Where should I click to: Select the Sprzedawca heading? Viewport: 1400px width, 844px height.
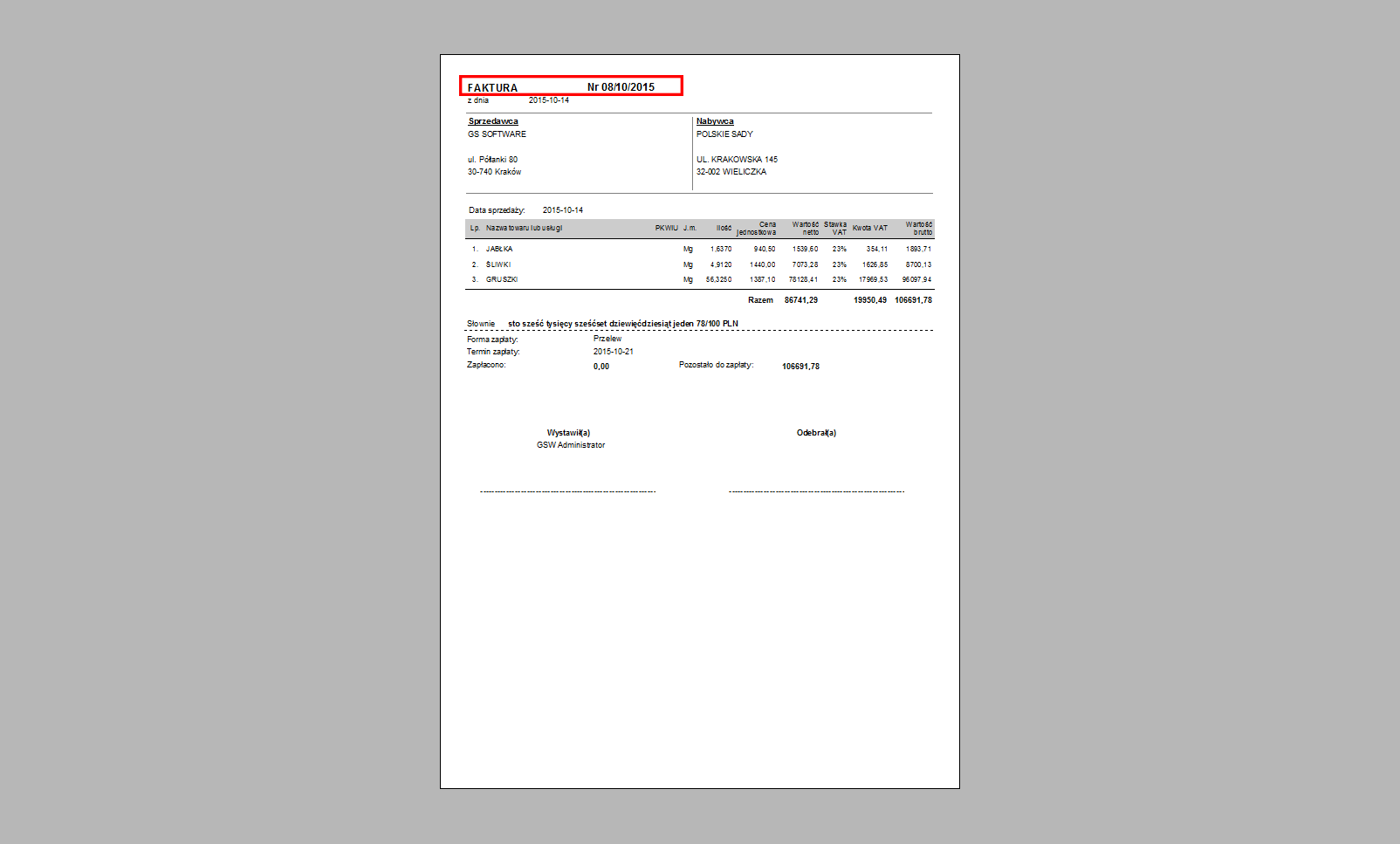[493, 121]
